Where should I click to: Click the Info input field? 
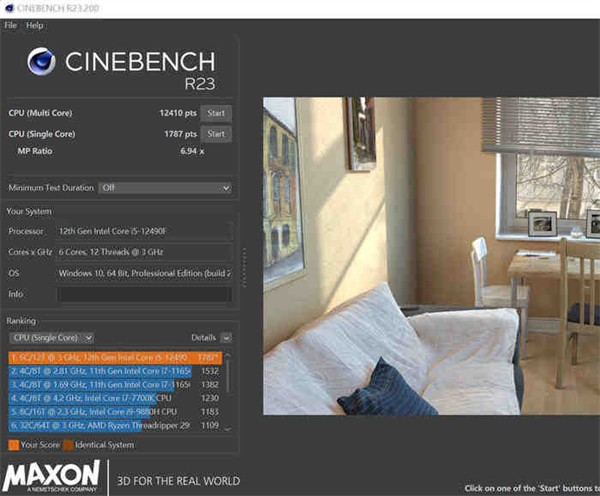(145, 294)
